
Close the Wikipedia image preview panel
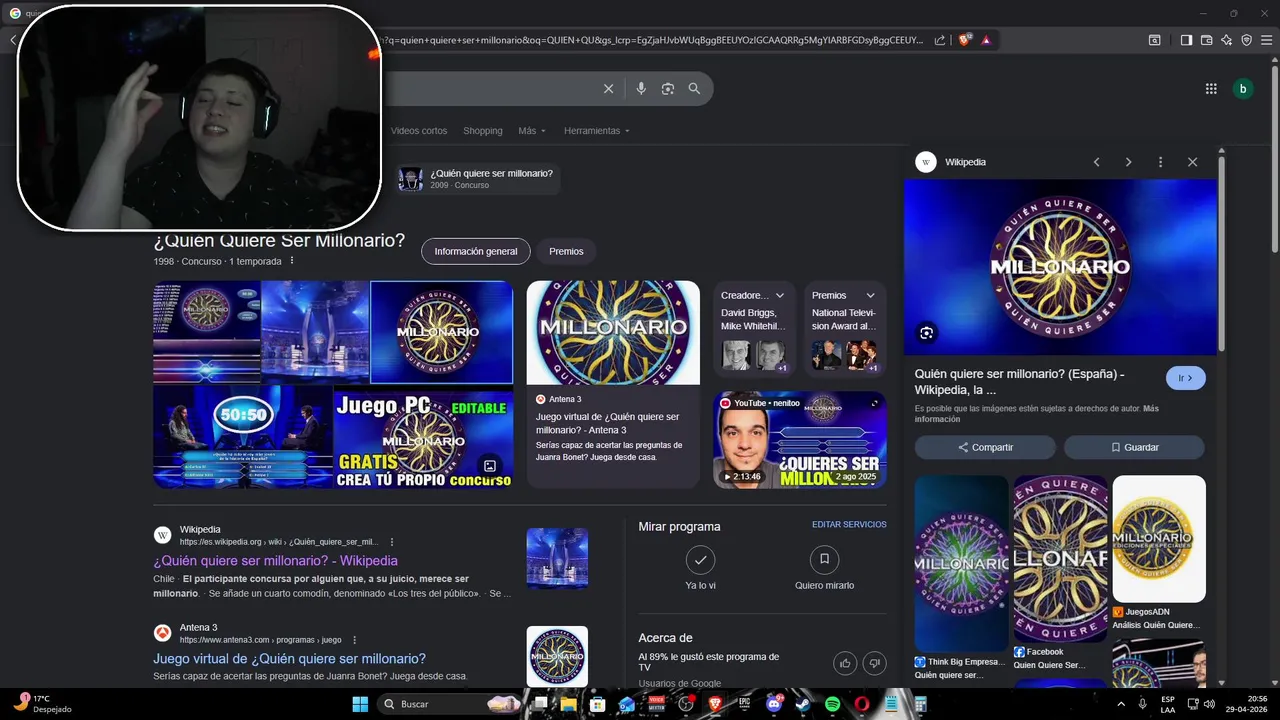point(1192,162)
